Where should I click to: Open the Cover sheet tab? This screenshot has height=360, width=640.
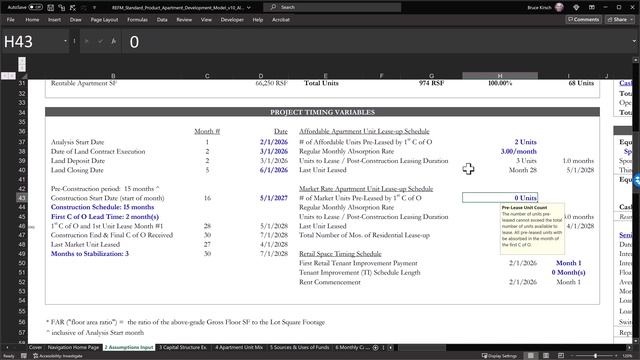pos(36,347)
